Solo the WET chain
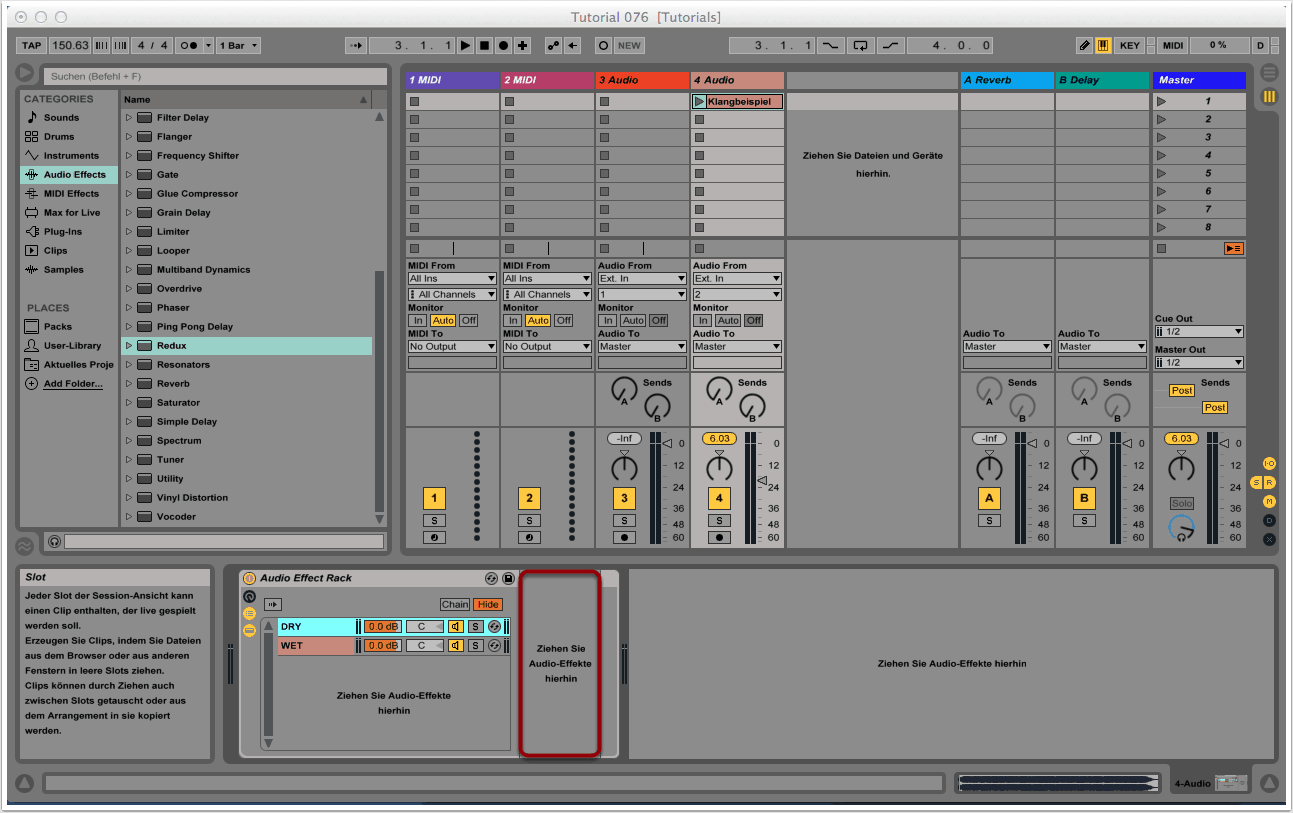1293x813 pixels. (x=476, y=646)
